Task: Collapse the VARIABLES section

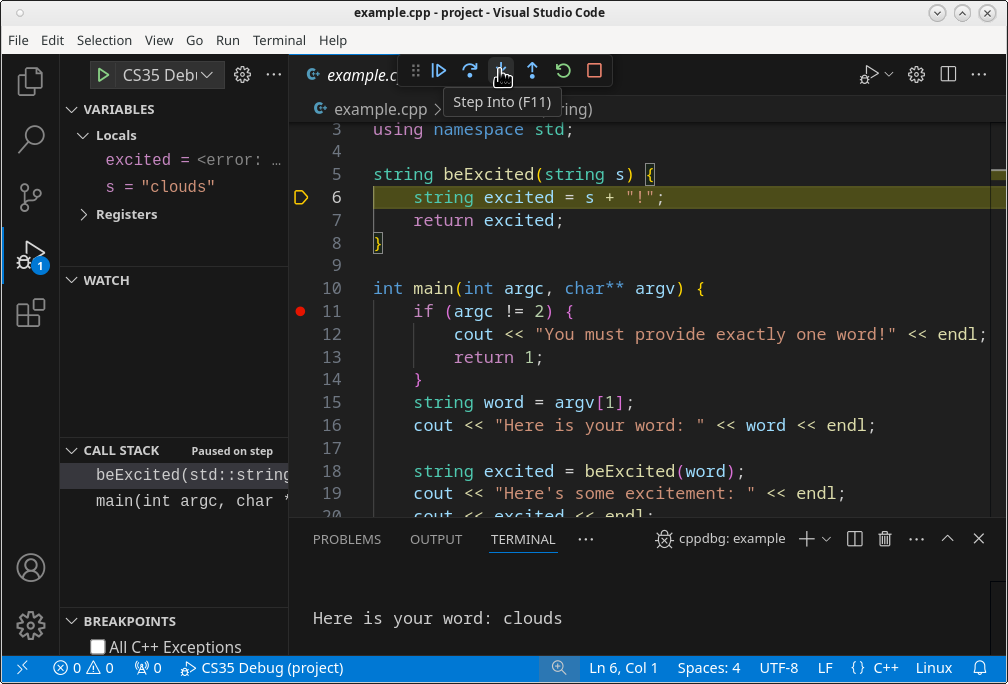Action: [71, 110]
